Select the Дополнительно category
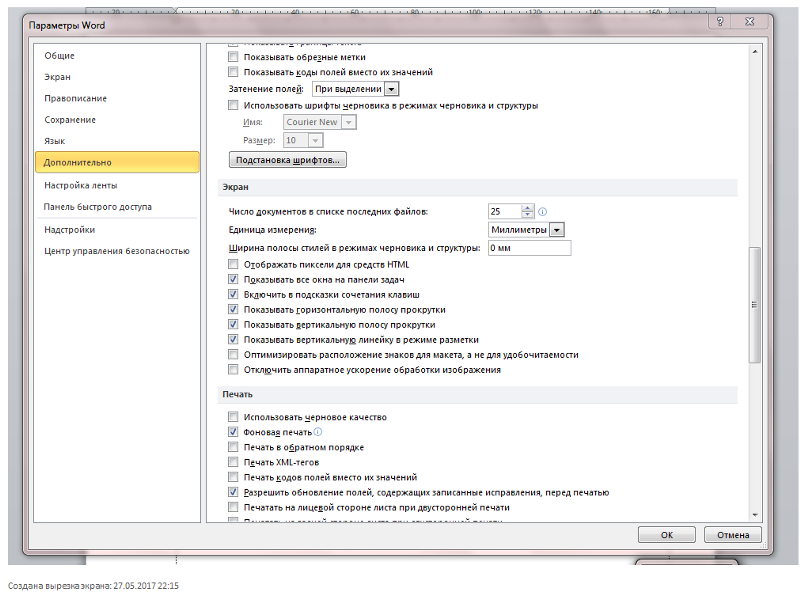The height and width of the screenshot is (612, 800). 117,162
